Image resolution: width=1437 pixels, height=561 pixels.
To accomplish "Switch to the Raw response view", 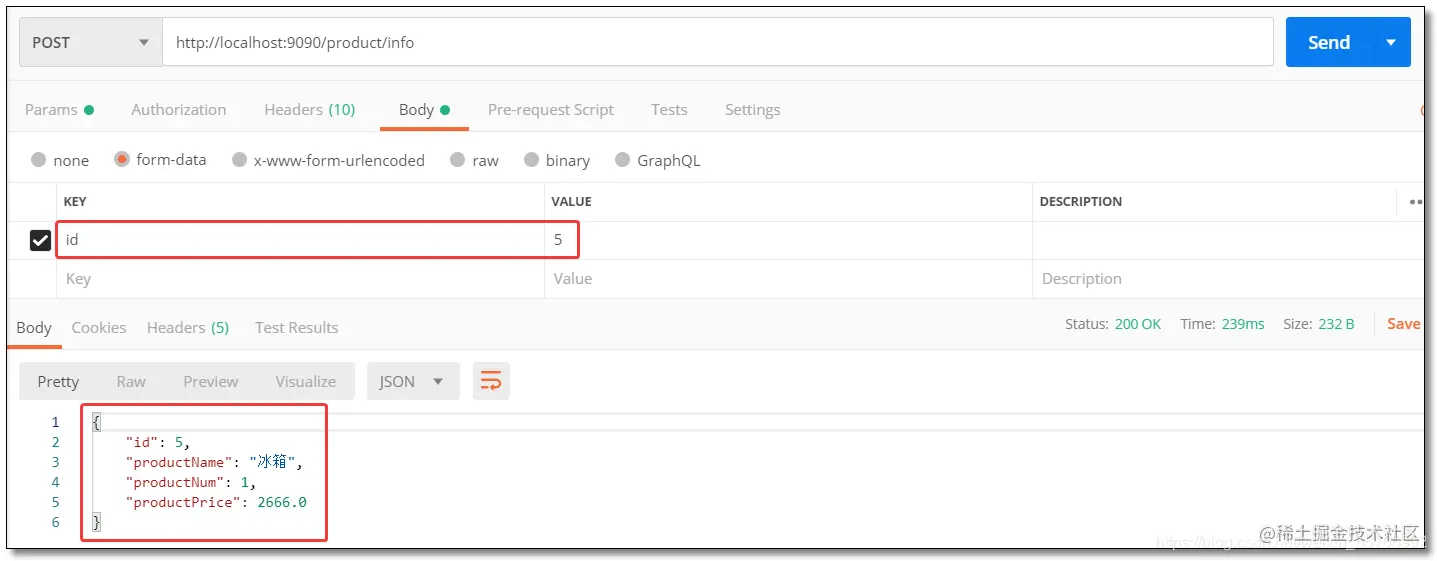I will click(x=131, y=381).
